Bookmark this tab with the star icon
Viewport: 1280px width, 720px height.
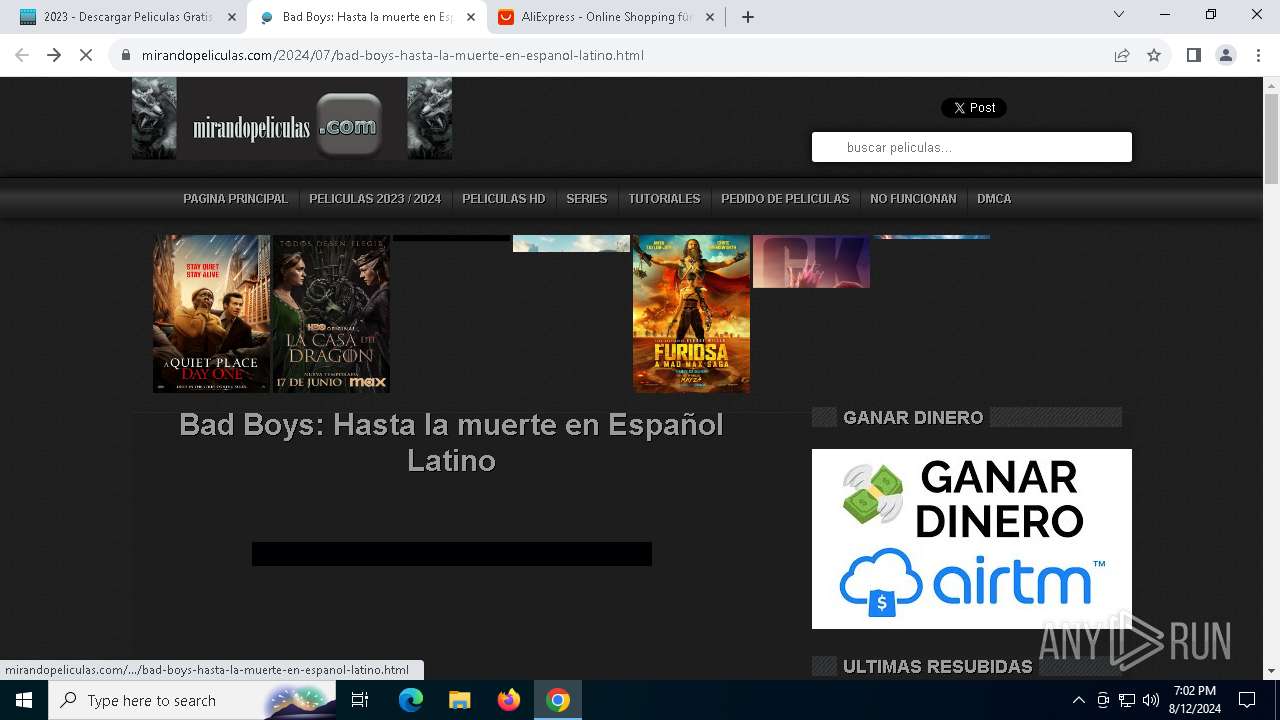click(1154, 55)
